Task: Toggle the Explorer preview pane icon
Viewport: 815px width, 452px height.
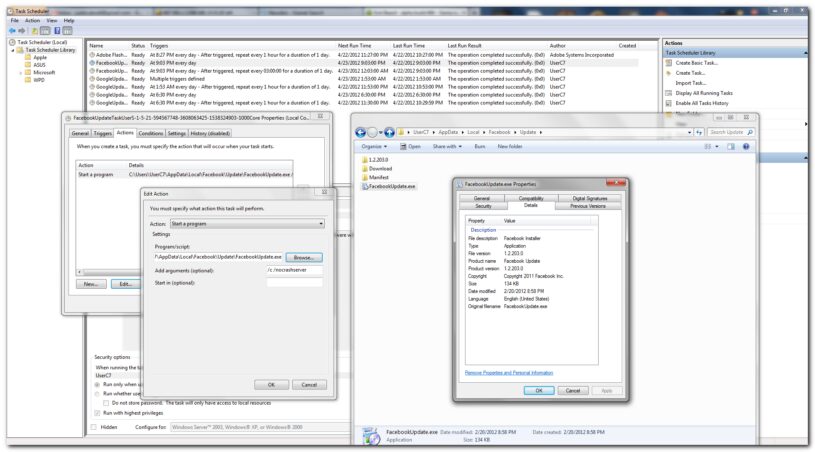Action: click(731, 147)
